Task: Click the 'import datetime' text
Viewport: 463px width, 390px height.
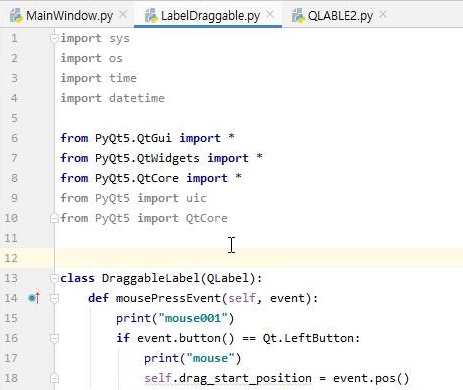Action: coord(112,98)
